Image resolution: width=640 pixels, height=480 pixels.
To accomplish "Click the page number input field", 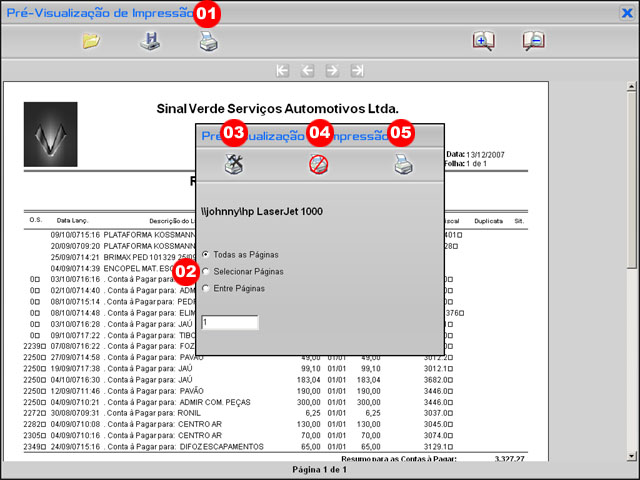I will (229, 323).
